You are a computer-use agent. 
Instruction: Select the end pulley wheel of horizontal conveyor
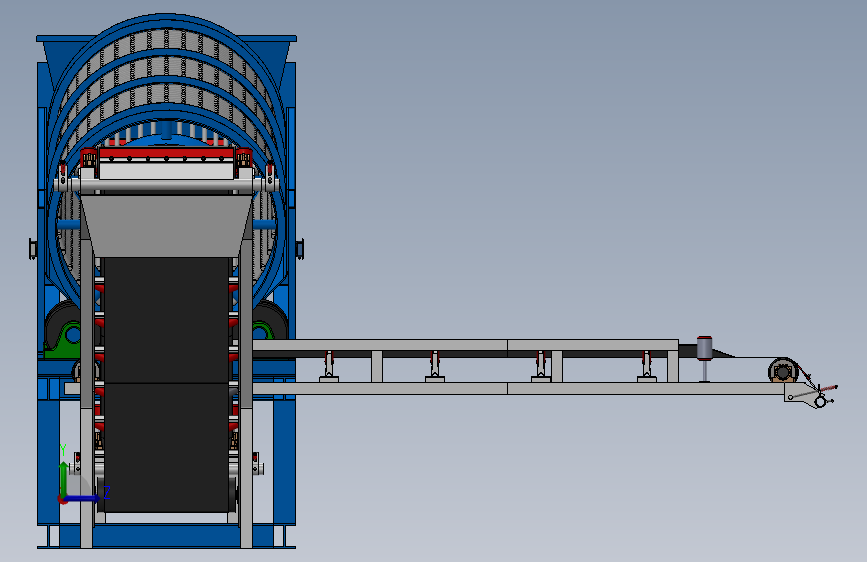pos(783,370)
